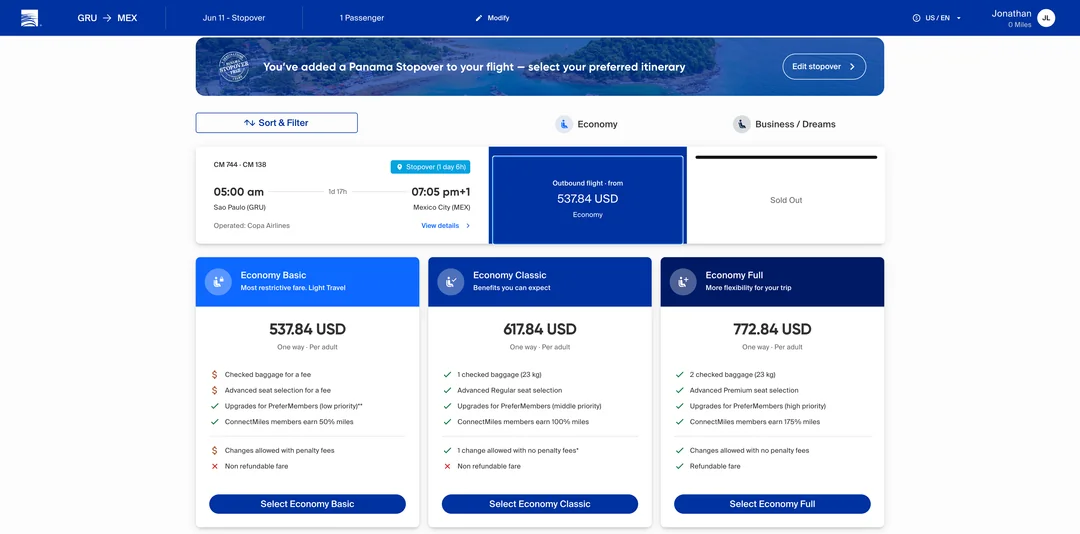
Task: Click the 1d 17h duration label
Action: [x=337, y=192]
